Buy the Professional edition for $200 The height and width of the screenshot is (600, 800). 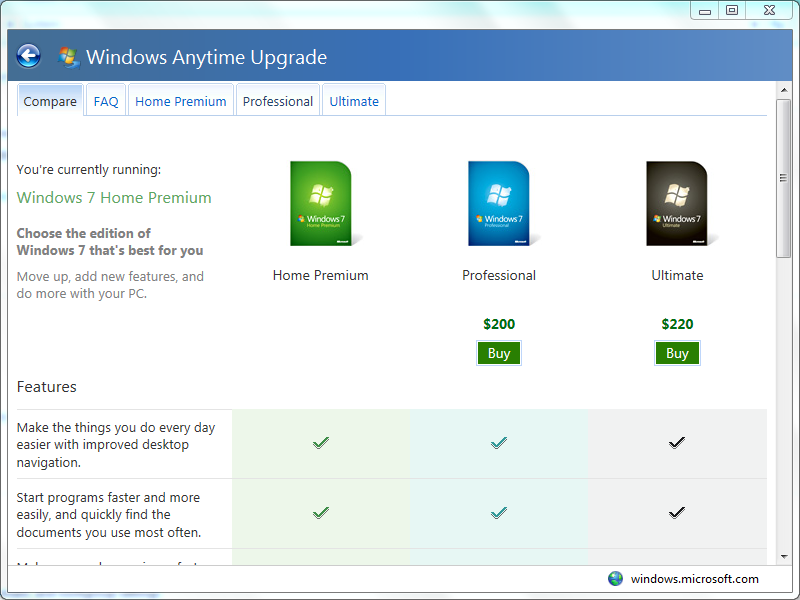coord(499,353)
